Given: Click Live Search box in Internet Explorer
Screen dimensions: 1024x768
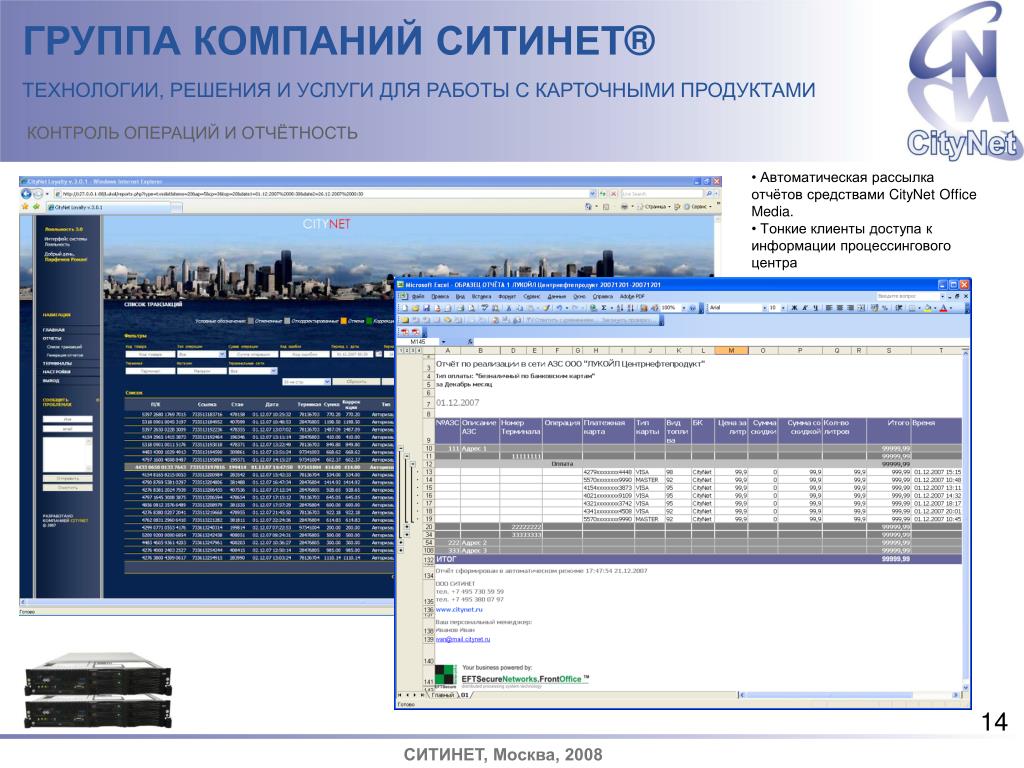Looking at the screenshot, I should tap(662, 194).
